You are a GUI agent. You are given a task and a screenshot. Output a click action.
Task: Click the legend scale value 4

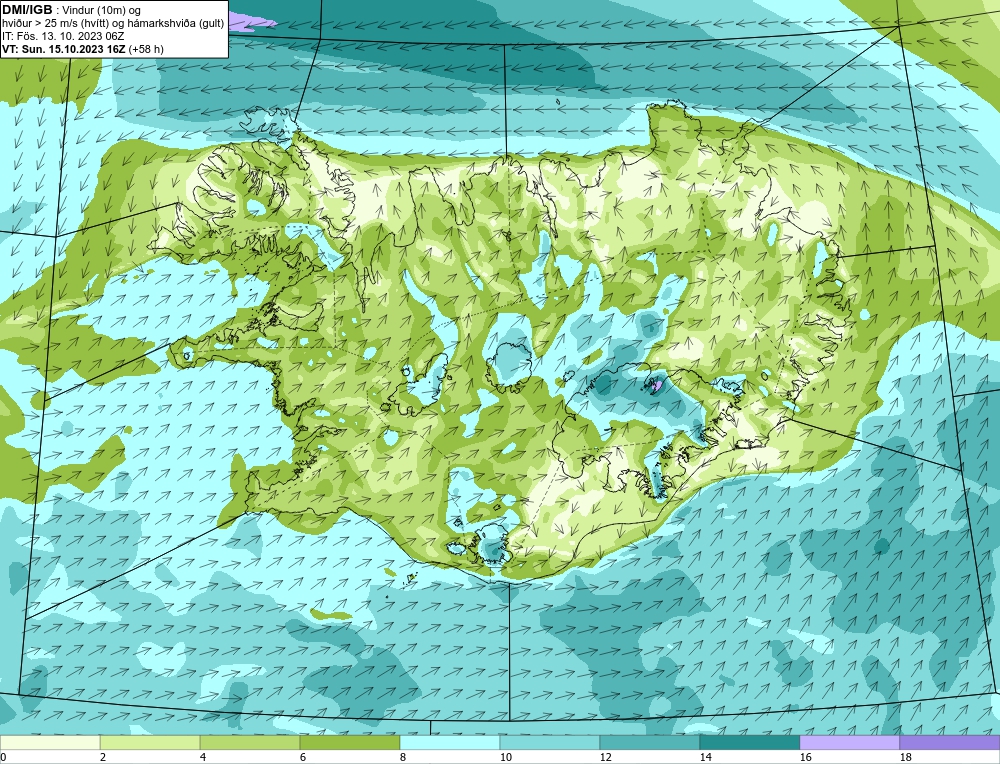pos(203,757)
